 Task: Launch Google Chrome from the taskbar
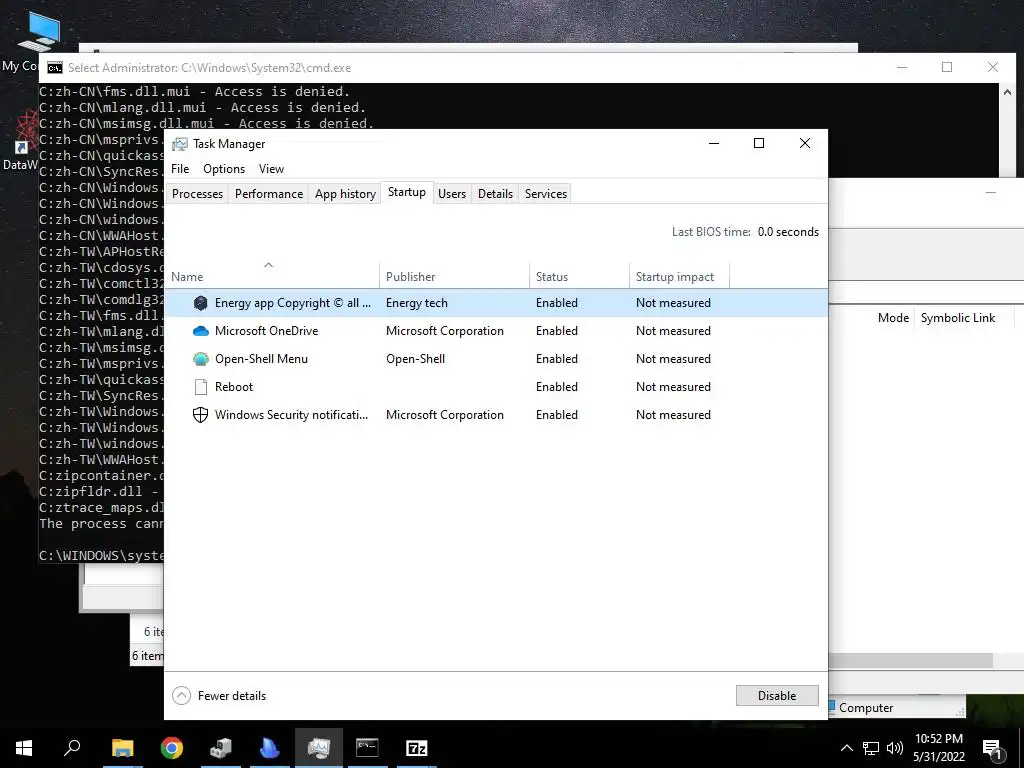coord(172,748)
